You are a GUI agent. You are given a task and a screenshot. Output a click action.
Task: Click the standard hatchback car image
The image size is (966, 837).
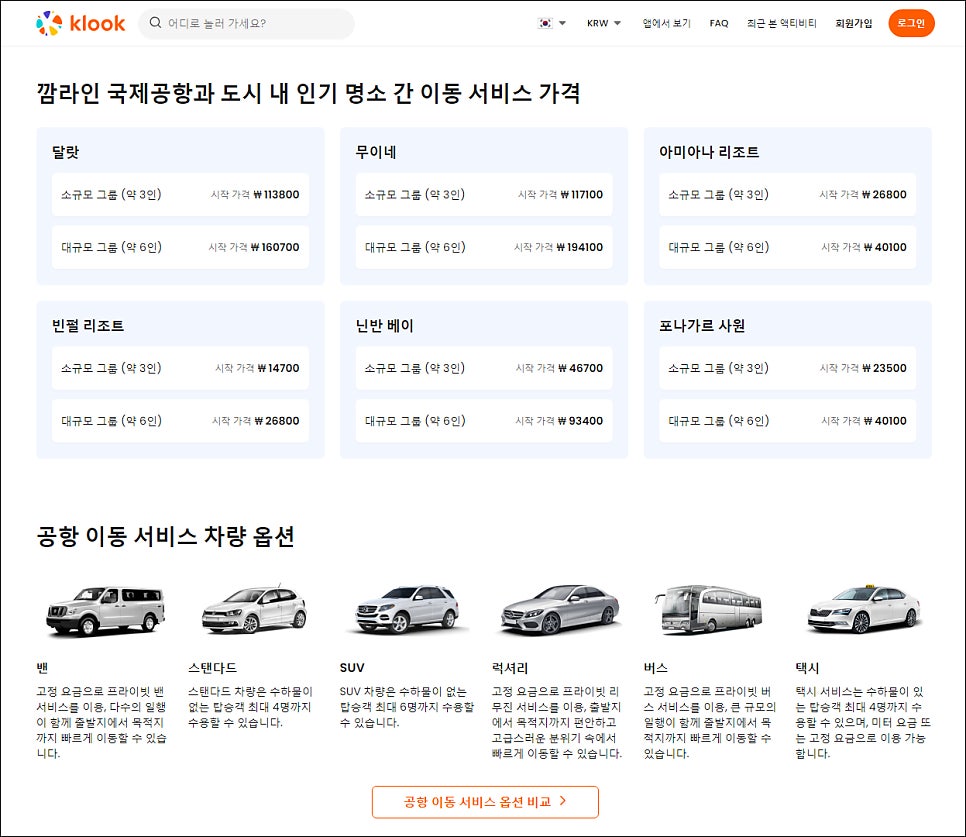point(254,609)
